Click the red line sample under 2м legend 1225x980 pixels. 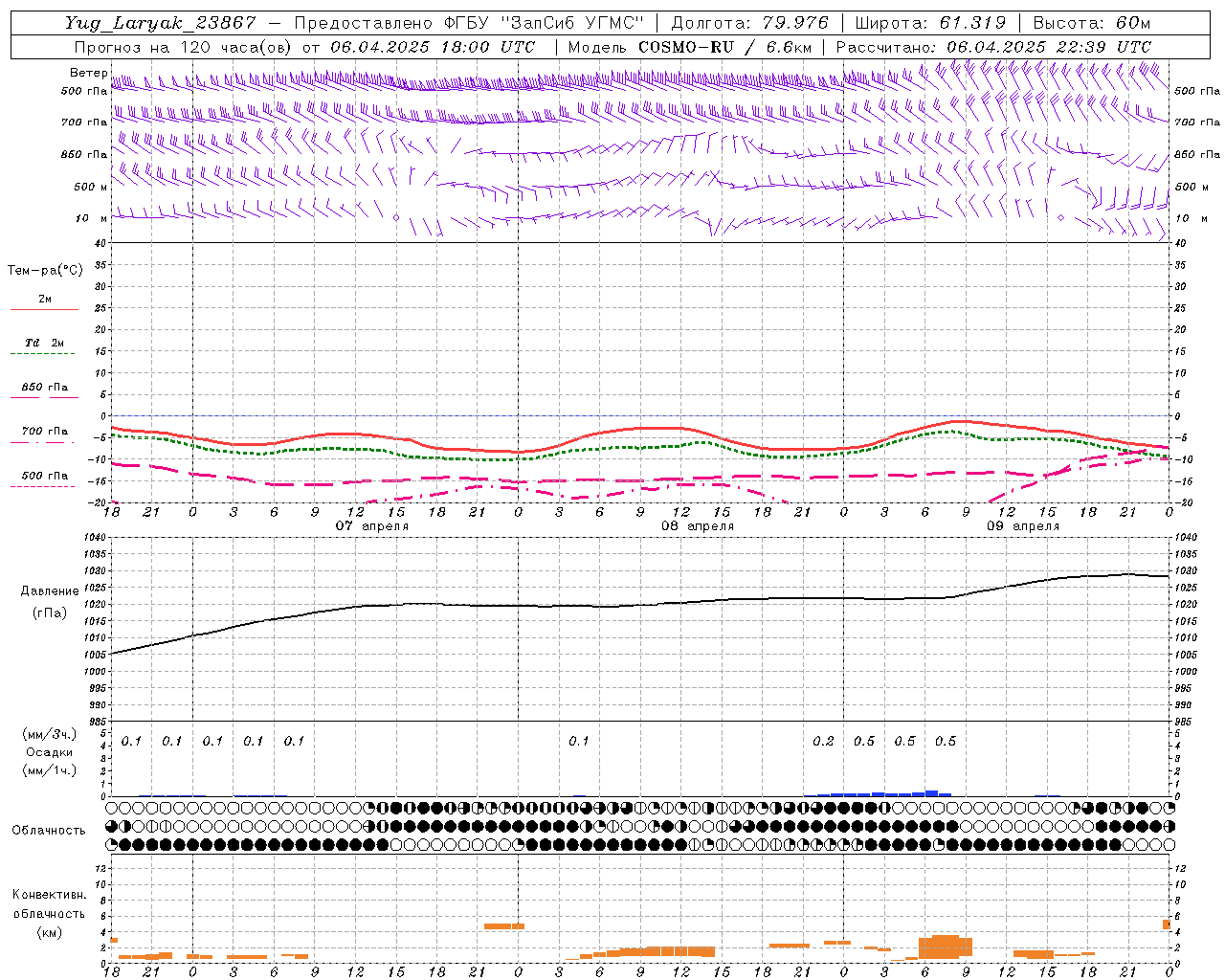point(44,310)
